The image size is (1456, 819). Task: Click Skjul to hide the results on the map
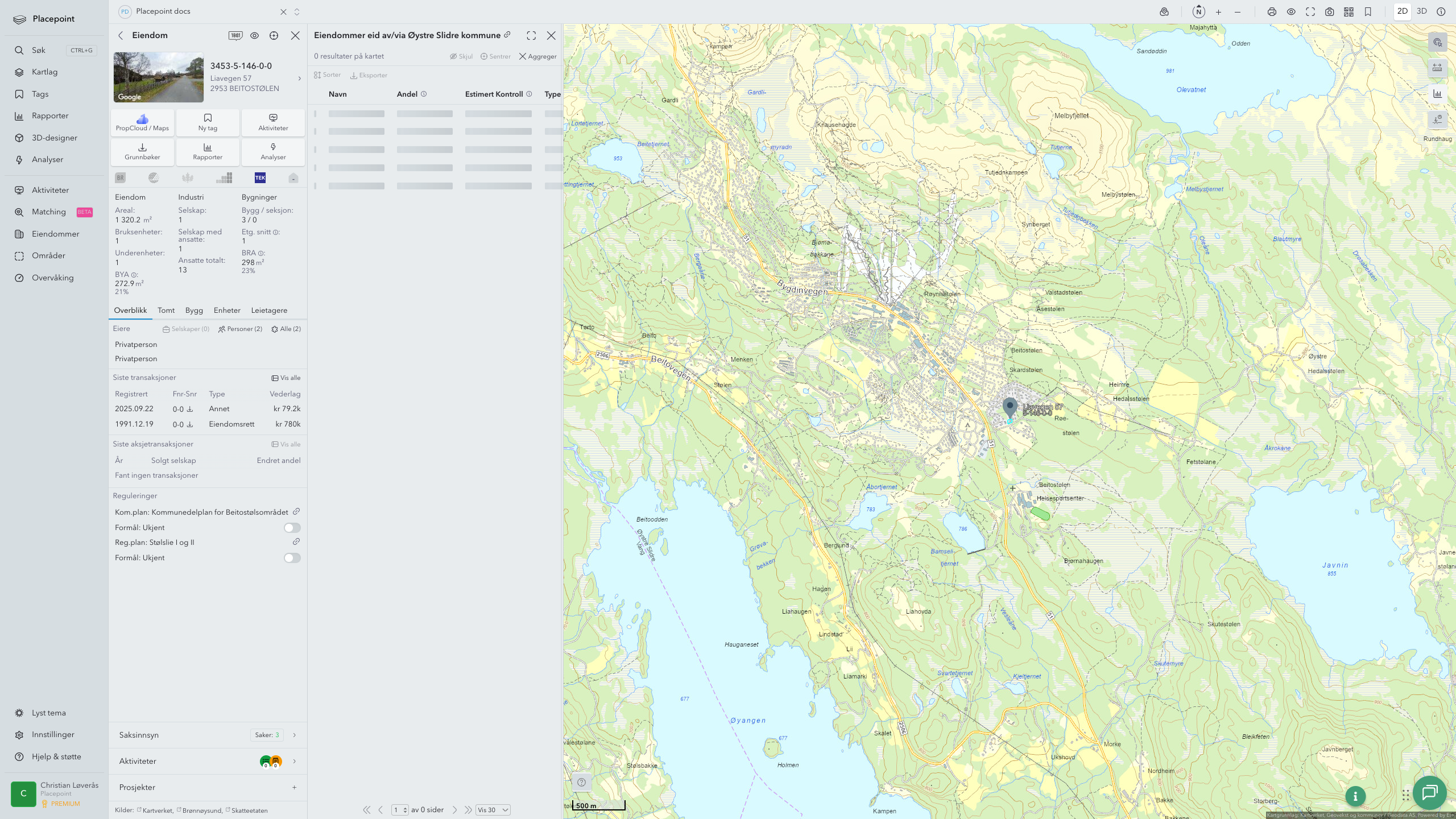click(461, 56)
